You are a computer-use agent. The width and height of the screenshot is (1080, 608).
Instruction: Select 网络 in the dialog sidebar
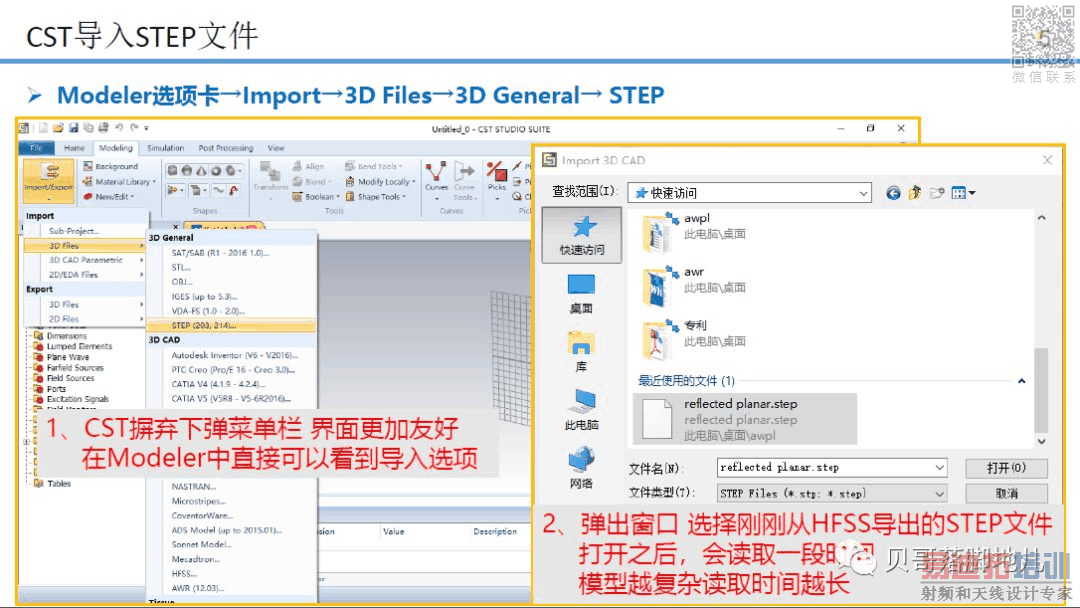(x=581, y=468)
